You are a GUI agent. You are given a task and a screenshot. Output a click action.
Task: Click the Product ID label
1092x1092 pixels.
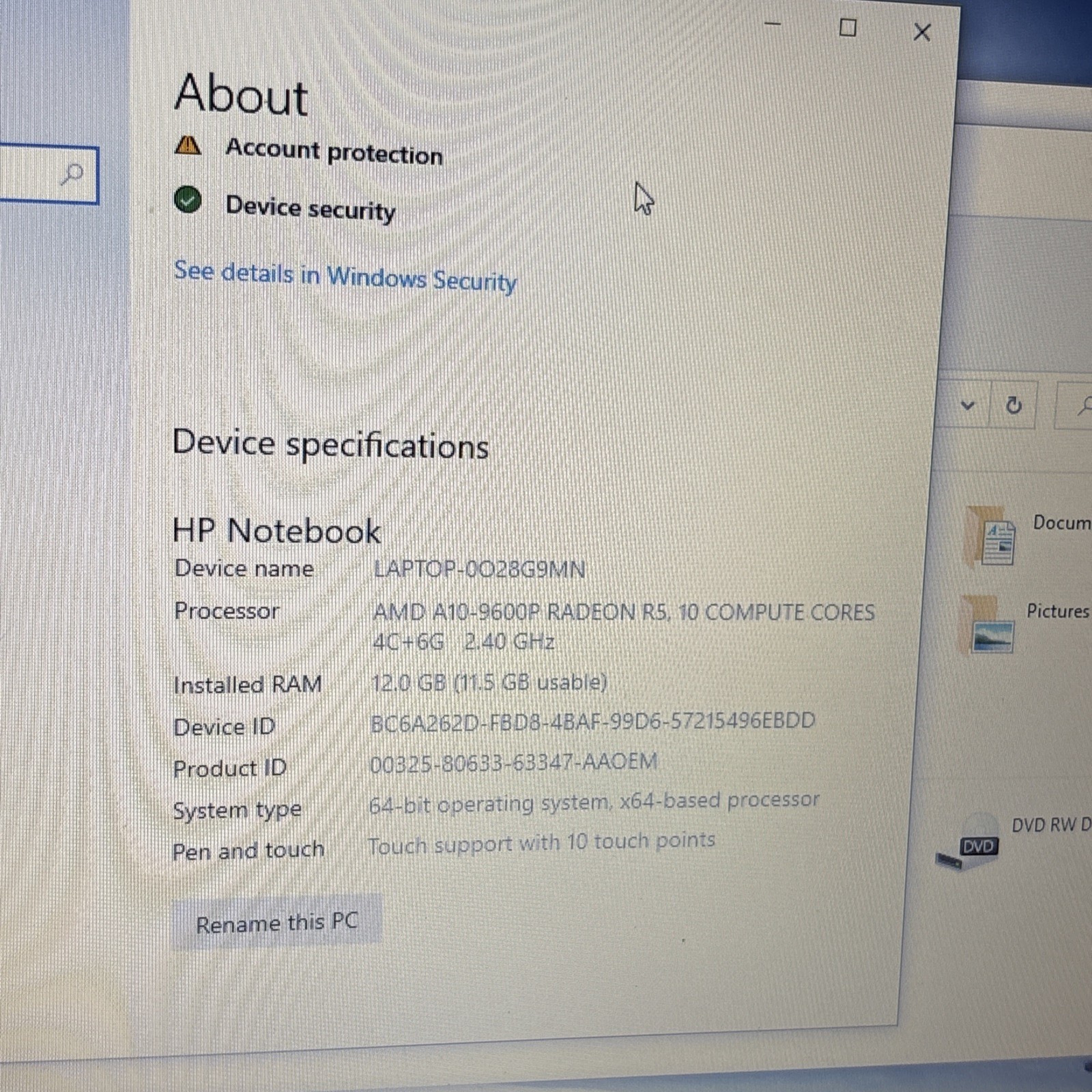tap(229, 768)
